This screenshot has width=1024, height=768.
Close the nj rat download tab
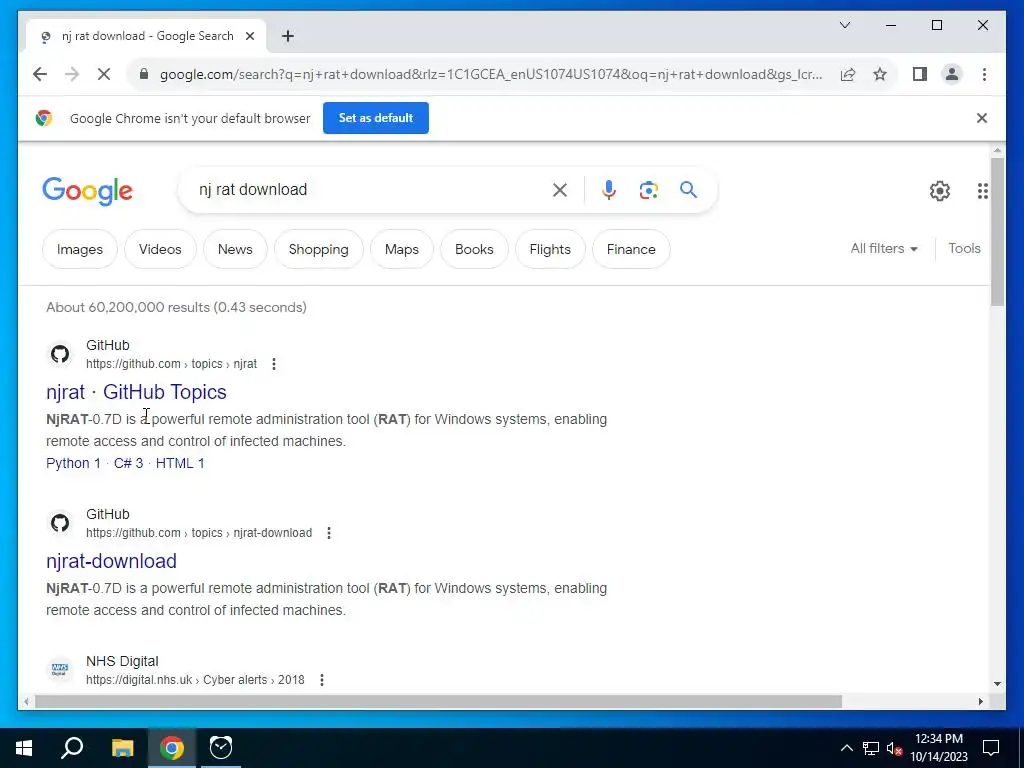coord(249,37)
